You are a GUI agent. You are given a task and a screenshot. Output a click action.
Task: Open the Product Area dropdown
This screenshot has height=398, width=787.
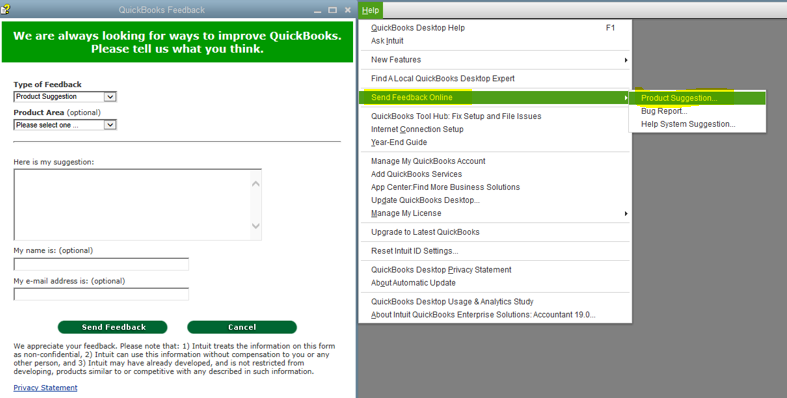65,125
